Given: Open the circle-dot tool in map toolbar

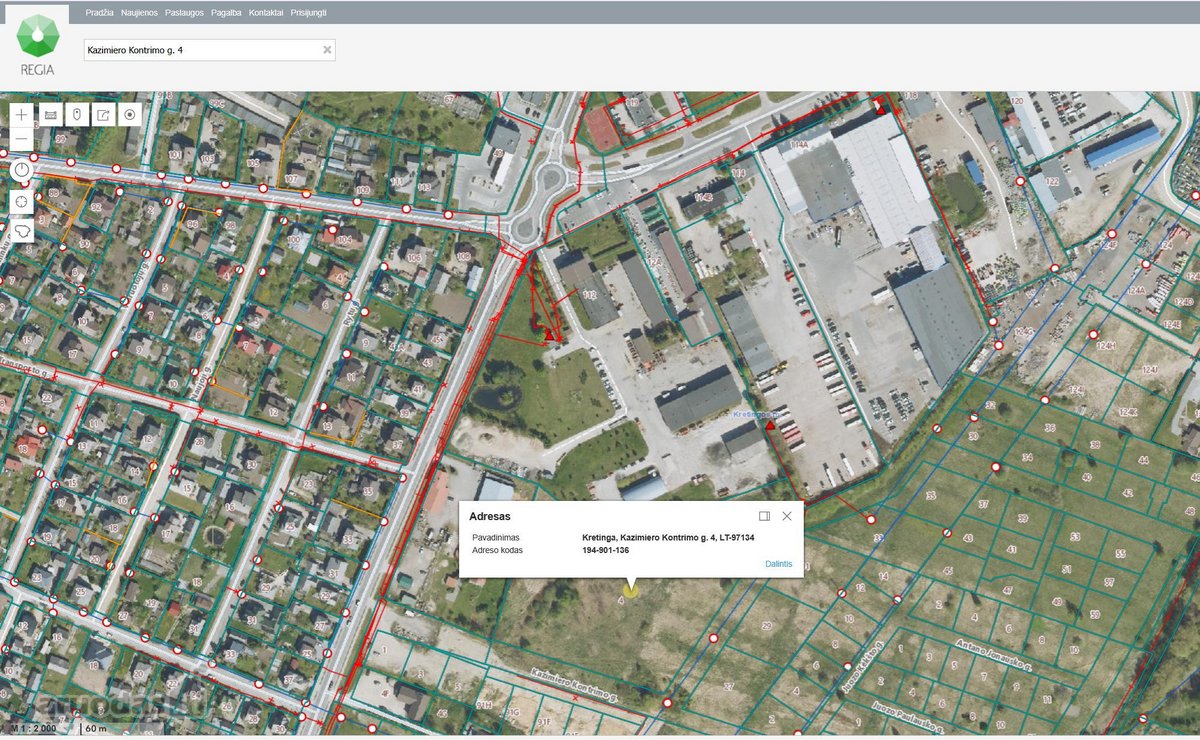Looking at the screenshot, I should pyautogui.click(x=130, y=115).
